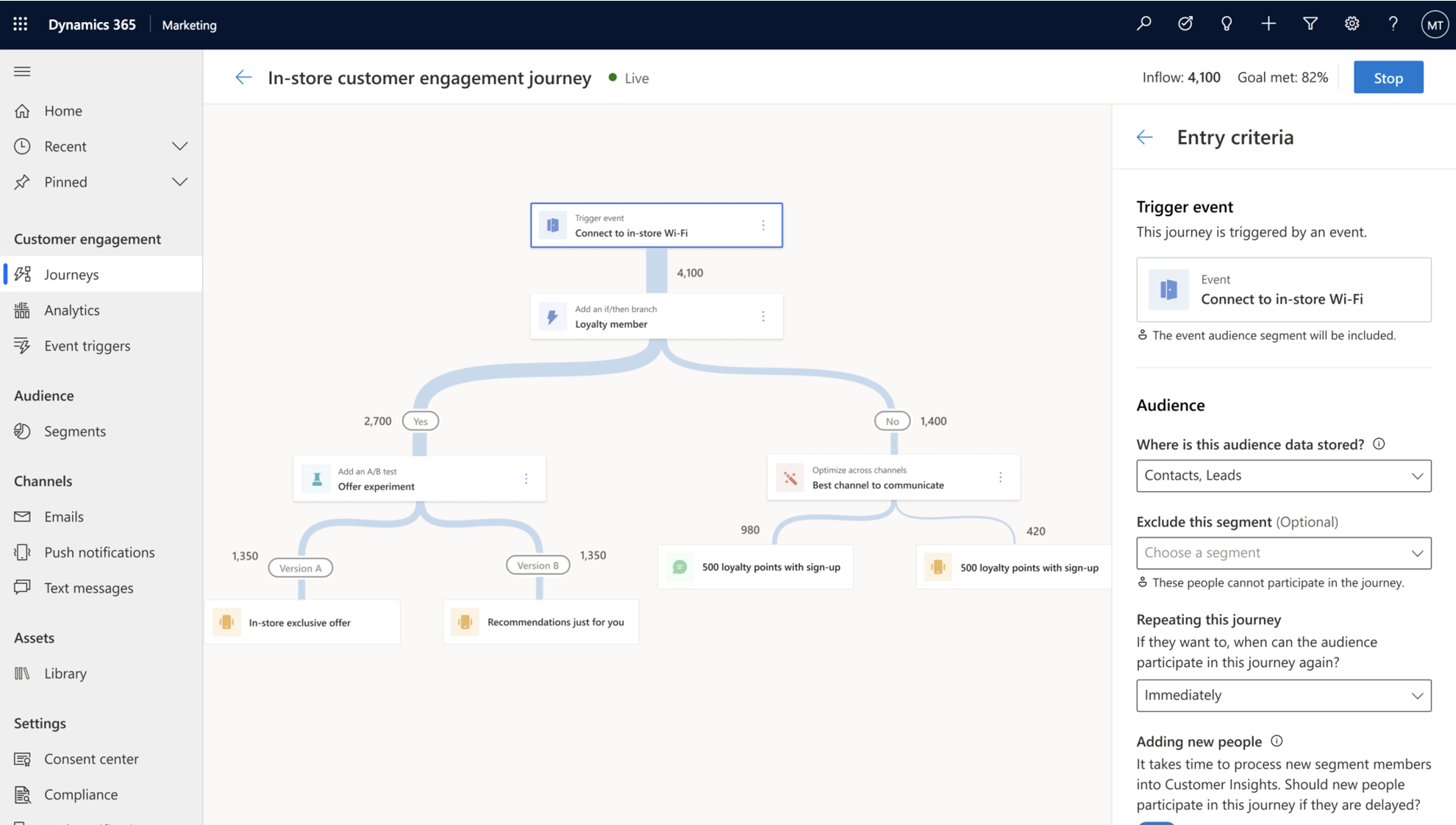
Task: Click the Marketing app name
Action: pyautogui.click(x=189, y=25)
